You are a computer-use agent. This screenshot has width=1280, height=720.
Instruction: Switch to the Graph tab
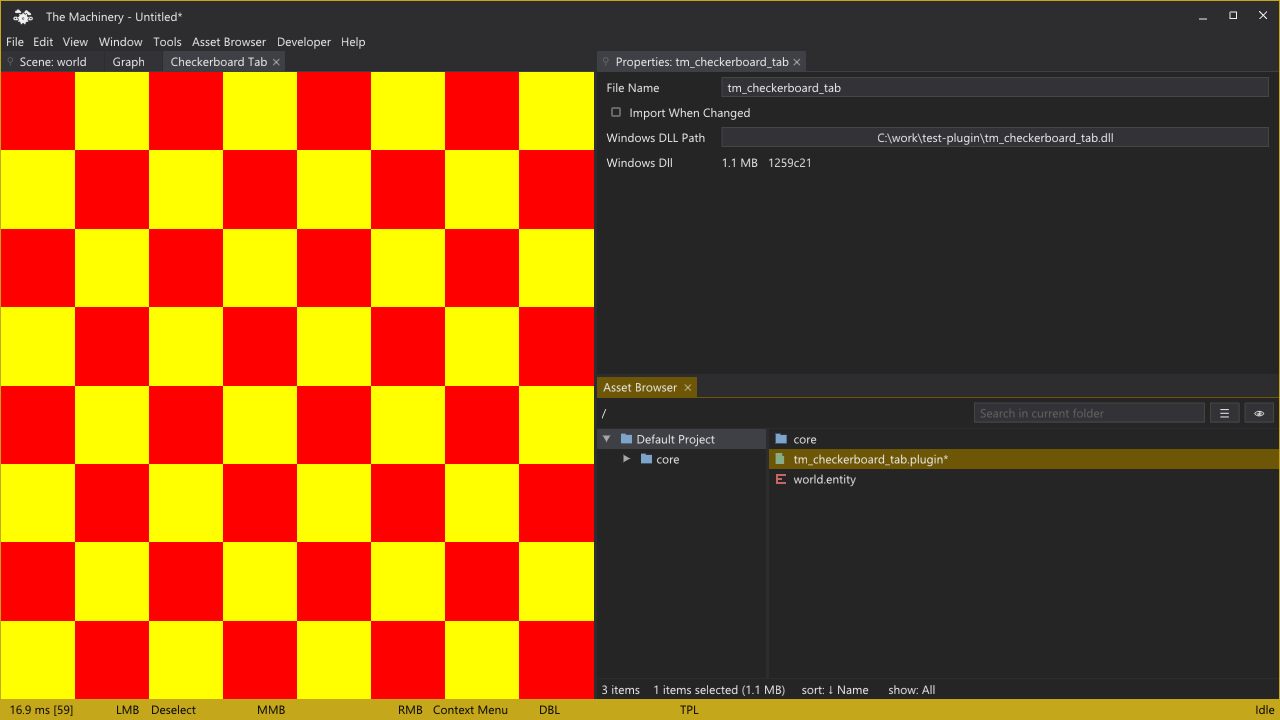pyautogui.click(x=128, y=62)
